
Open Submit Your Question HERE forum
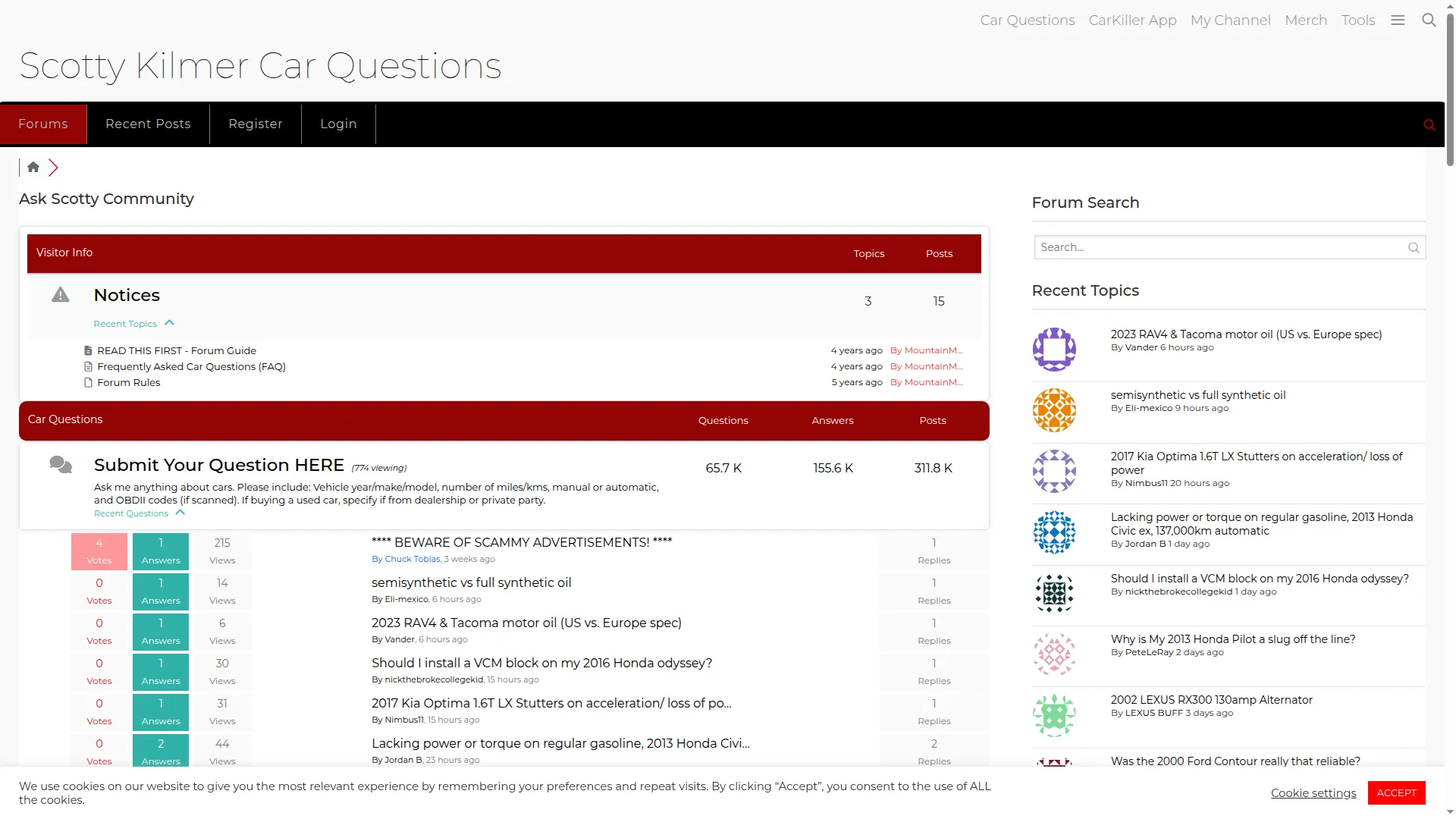[x=219, y=465]
